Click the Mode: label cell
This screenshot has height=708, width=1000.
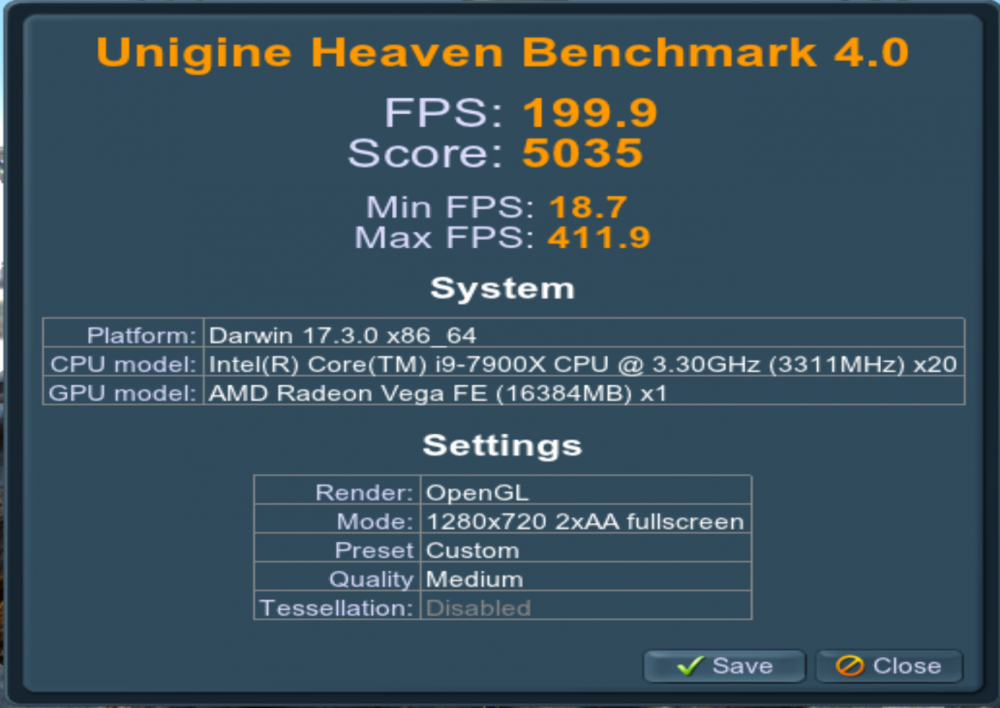(x=337, y=519)
